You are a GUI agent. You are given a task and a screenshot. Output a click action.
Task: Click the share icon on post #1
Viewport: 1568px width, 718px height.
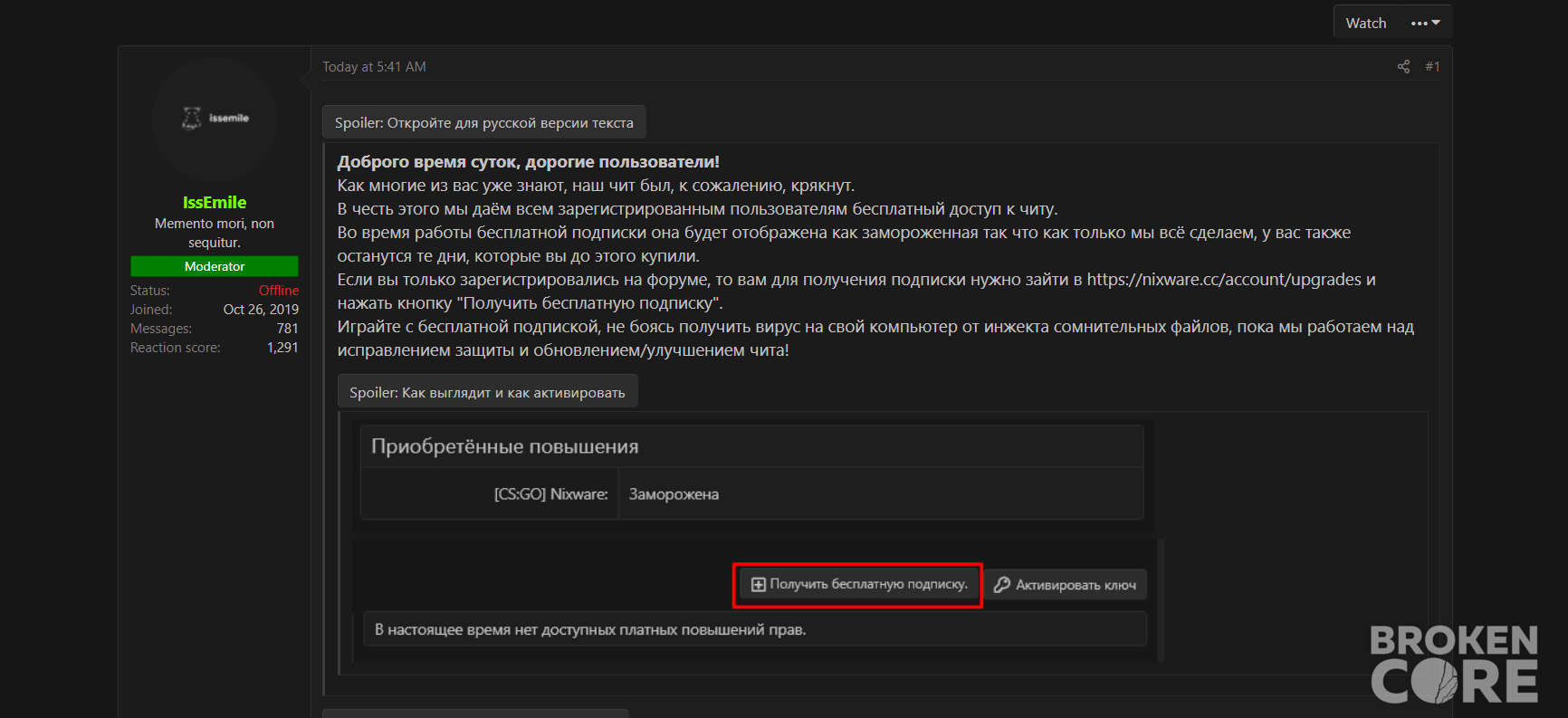click(1403, 66)
